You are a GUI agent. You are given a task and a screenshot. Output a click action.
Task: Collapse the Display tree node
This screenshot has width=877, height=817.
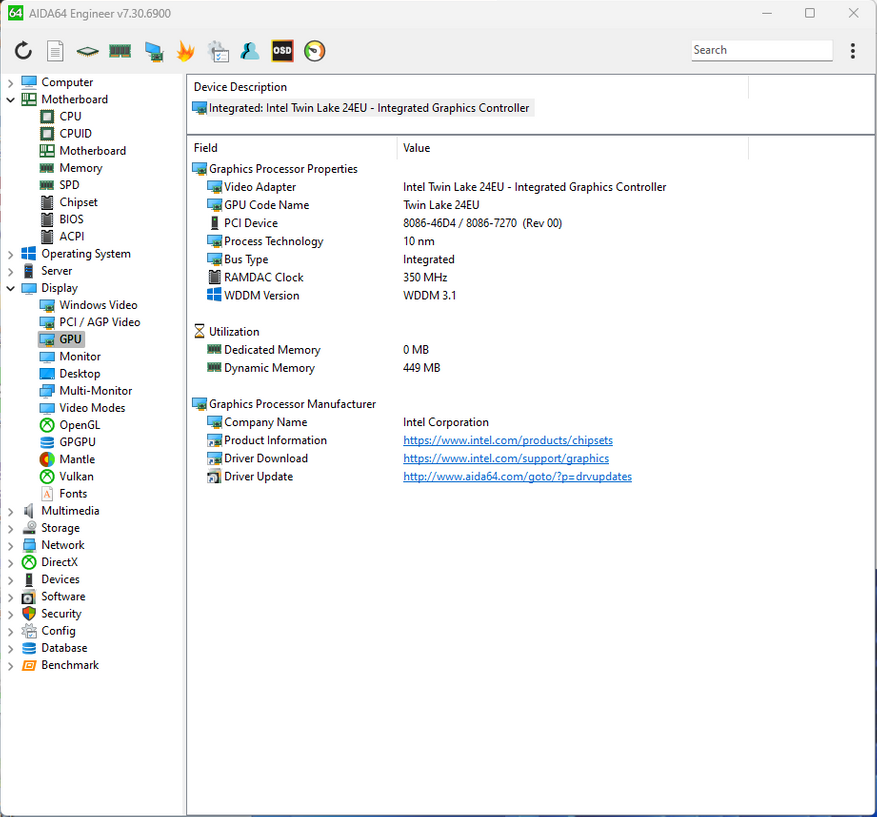11,288
